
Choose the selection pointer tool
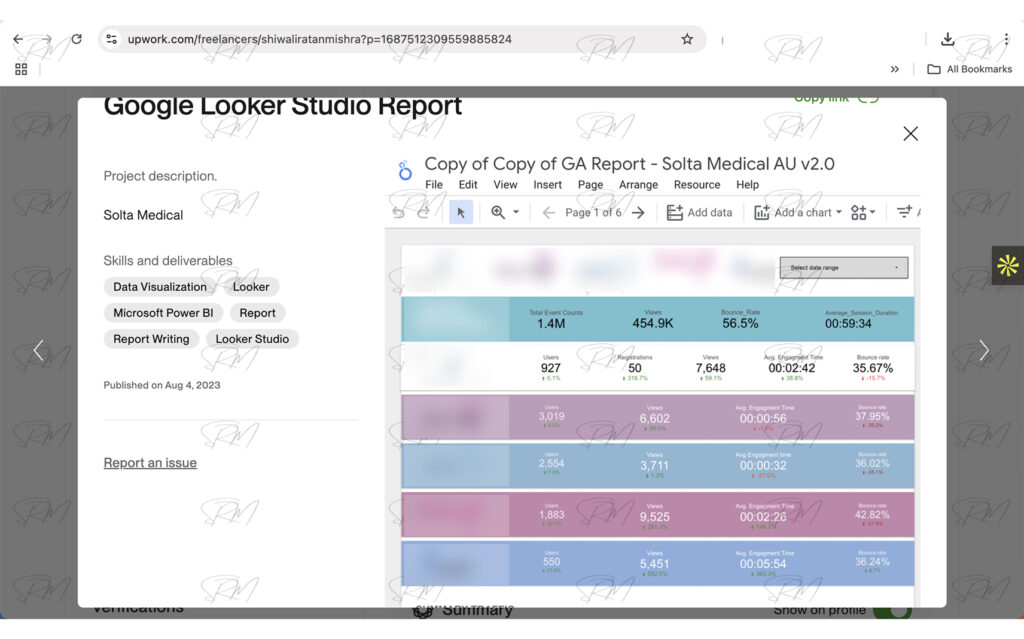click(x=461, y=212)
